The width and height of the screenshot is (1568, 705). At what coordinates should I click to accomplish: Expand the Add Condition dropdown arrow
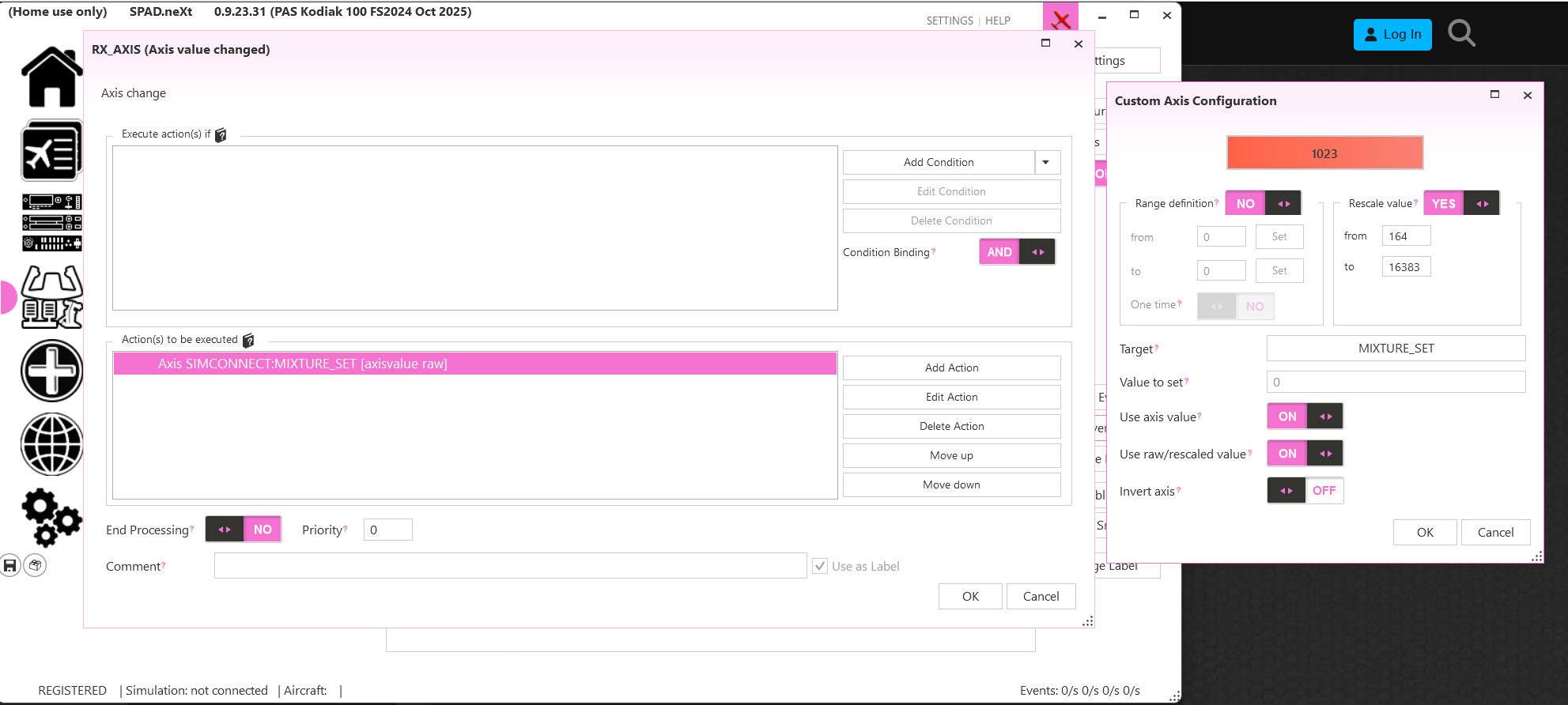coord(1046,162)
